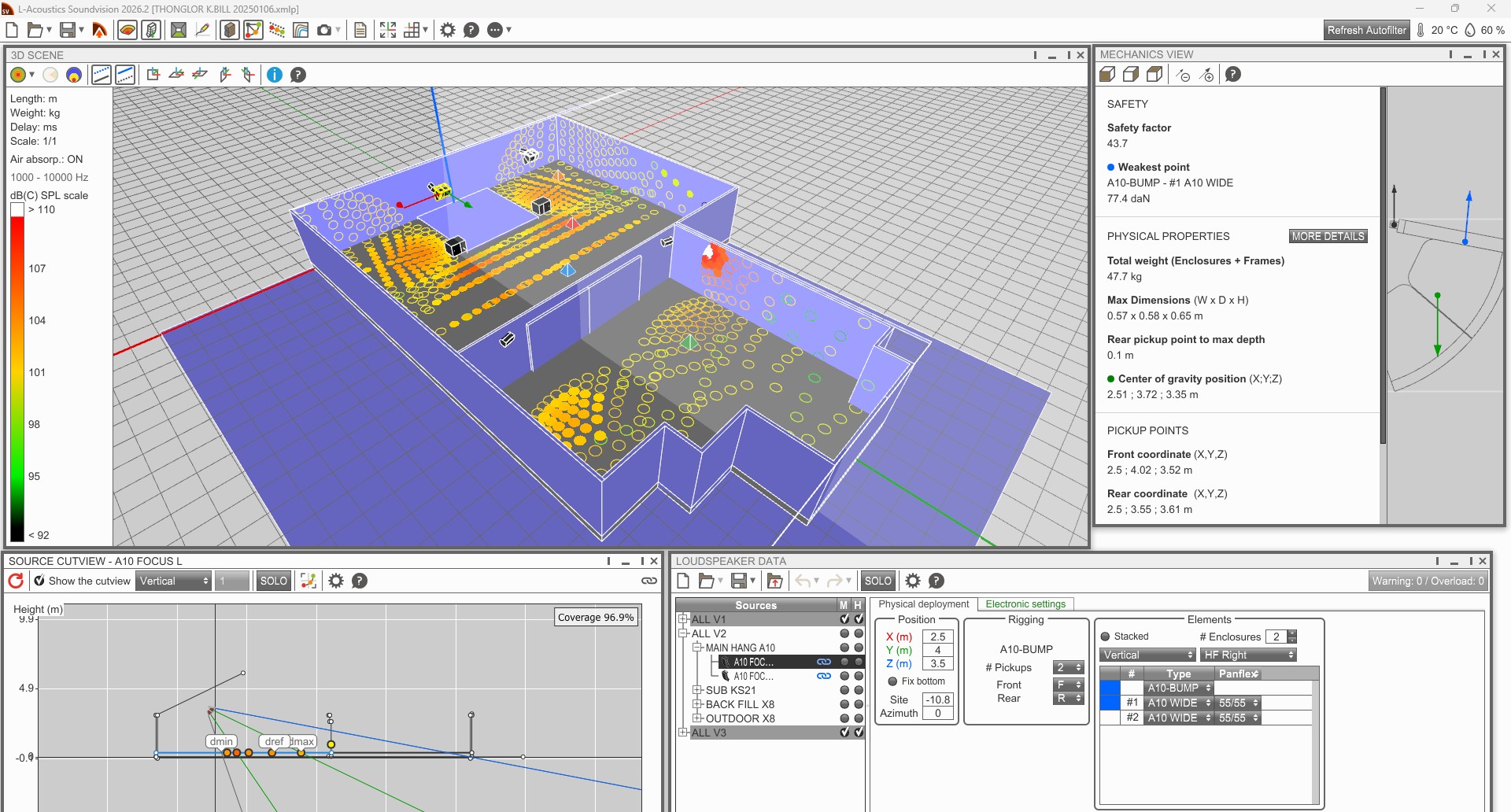Image resolution: width=1511 pixels, height=812 pixels.
Task: Open the Loudspeaker Data help icon
Action: click(x=937, y=581)
